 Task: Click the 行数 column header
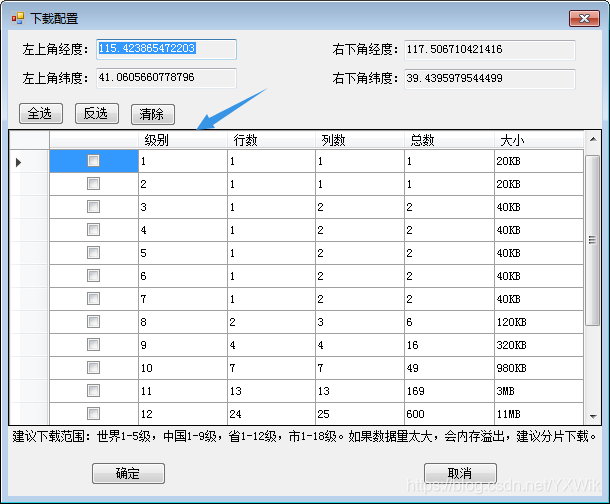[x=271, y=140]
